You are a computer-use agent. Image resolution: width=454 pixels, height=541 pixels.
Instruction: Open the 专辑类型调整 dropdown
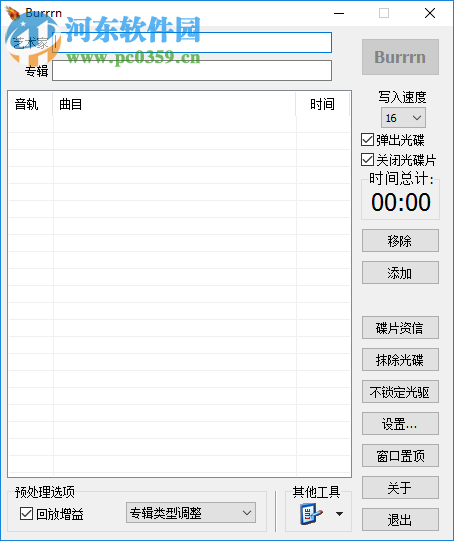[x=191, y=513]
